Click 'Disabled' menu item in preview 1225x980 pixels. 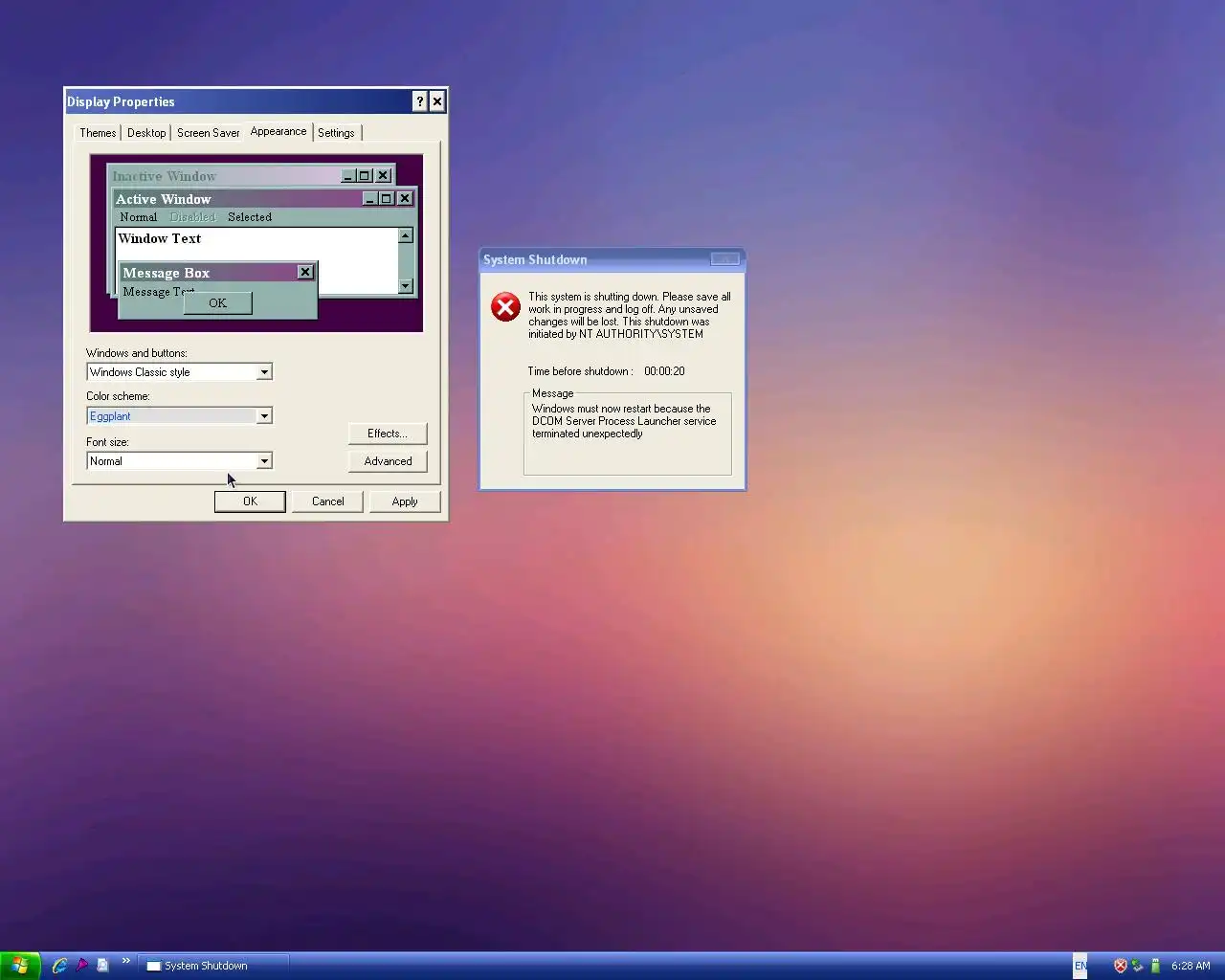[x=193, y=217]
